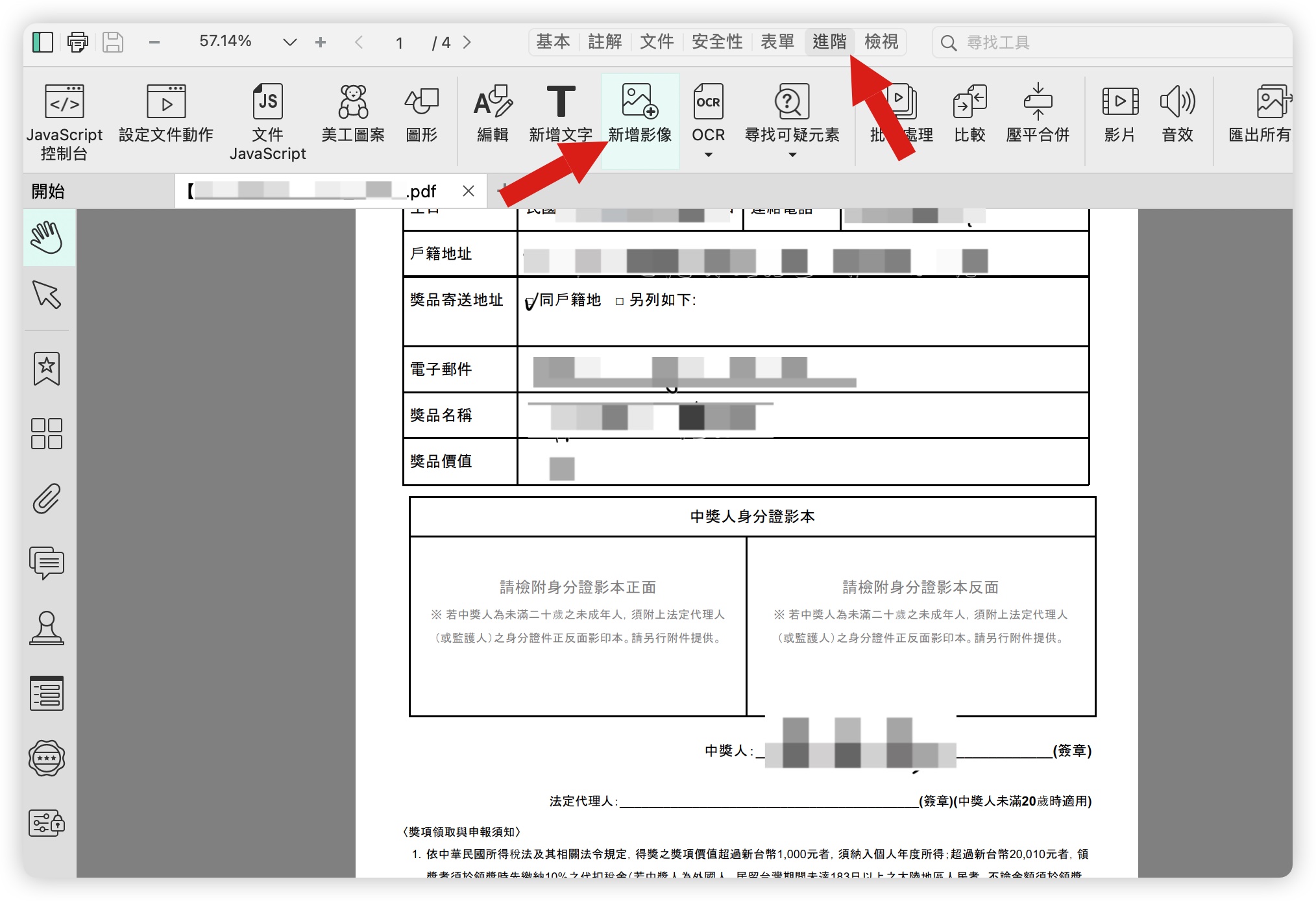Open the 檢視 tab
This screenshot has width=1316, height=901.
881,42
